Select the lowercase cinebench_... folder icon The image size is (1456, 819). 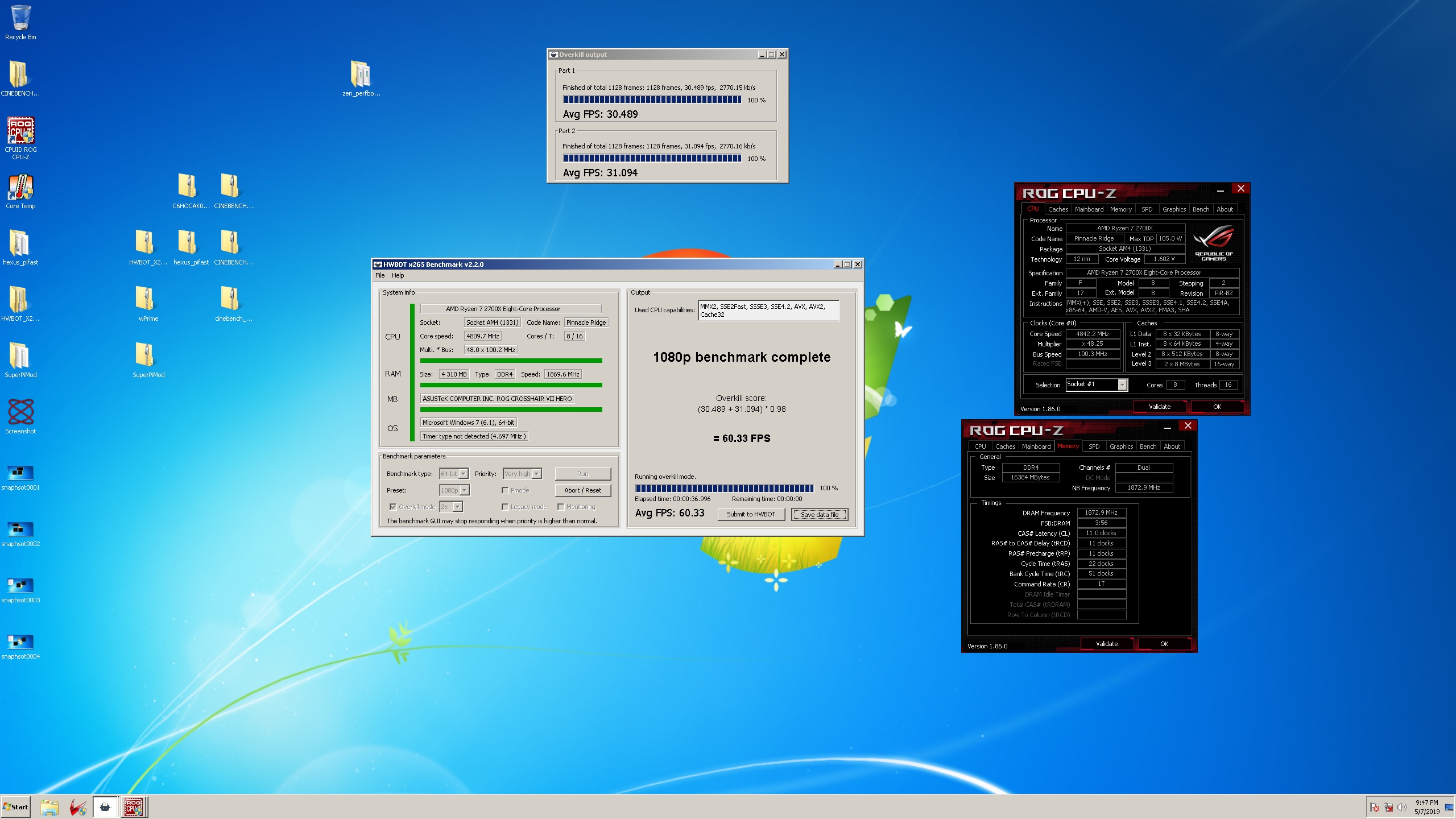tap(233, 304)
